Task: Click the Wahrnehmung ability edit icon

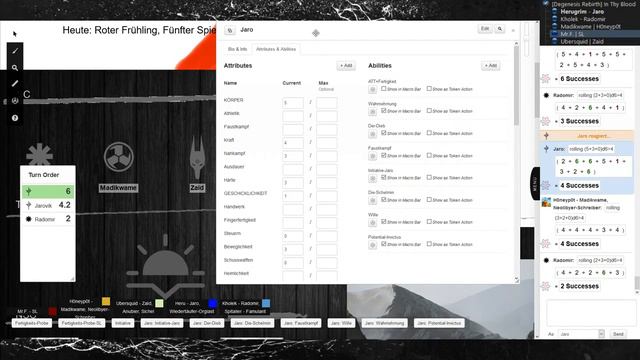Action: pos(372,111)
